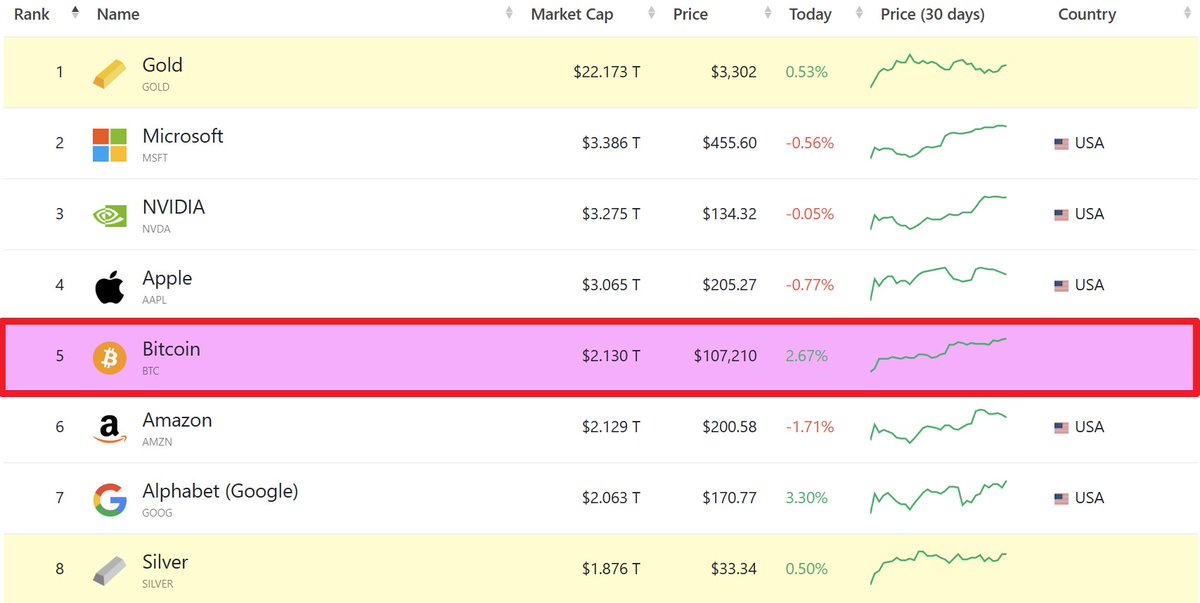The width and height of the screenshot is (1200, 603).
Task: Click Amazon price $200.58
Action: coord(730,427)
